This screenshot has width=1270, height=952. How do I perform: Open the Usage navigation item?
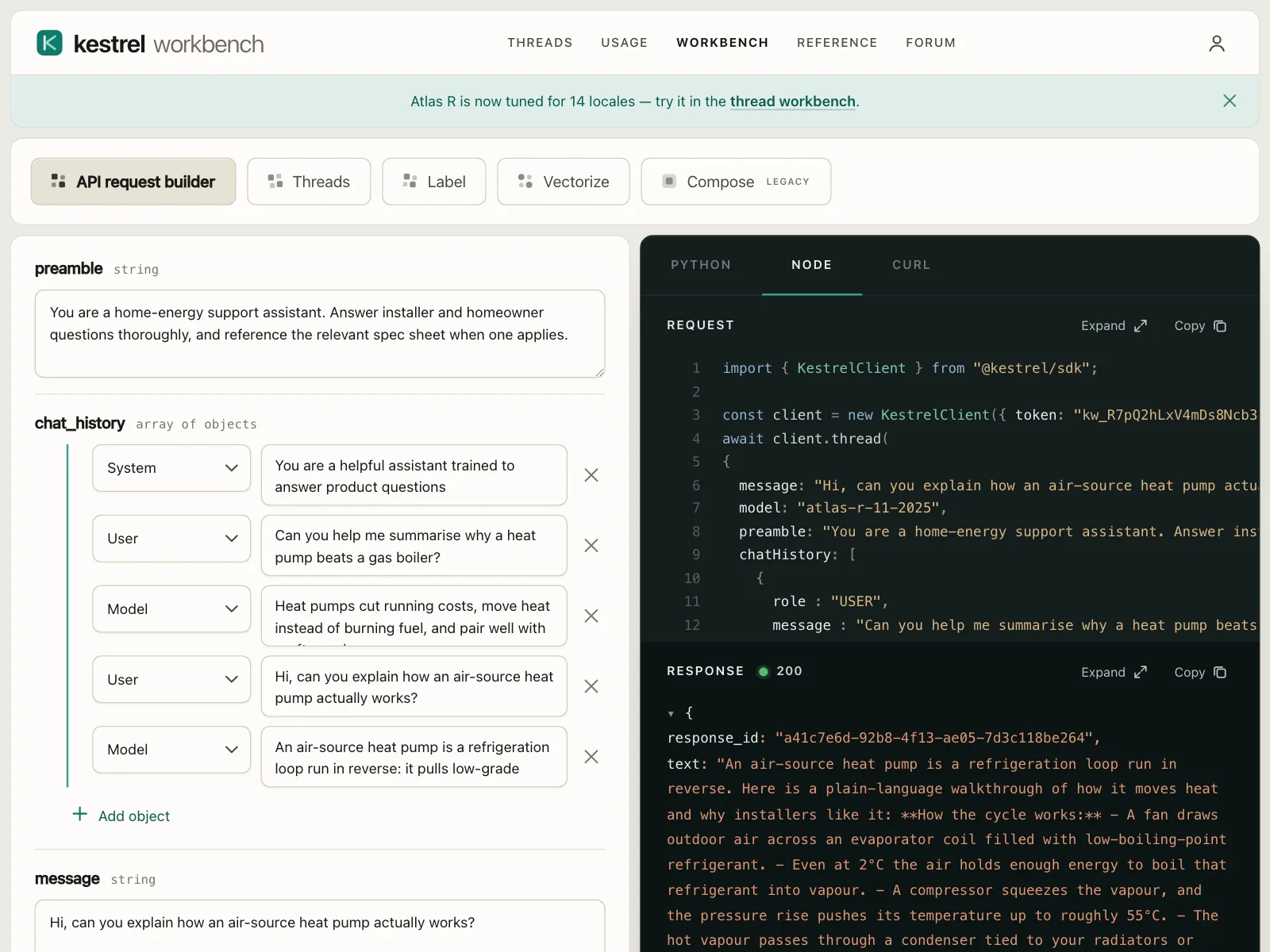624,43
